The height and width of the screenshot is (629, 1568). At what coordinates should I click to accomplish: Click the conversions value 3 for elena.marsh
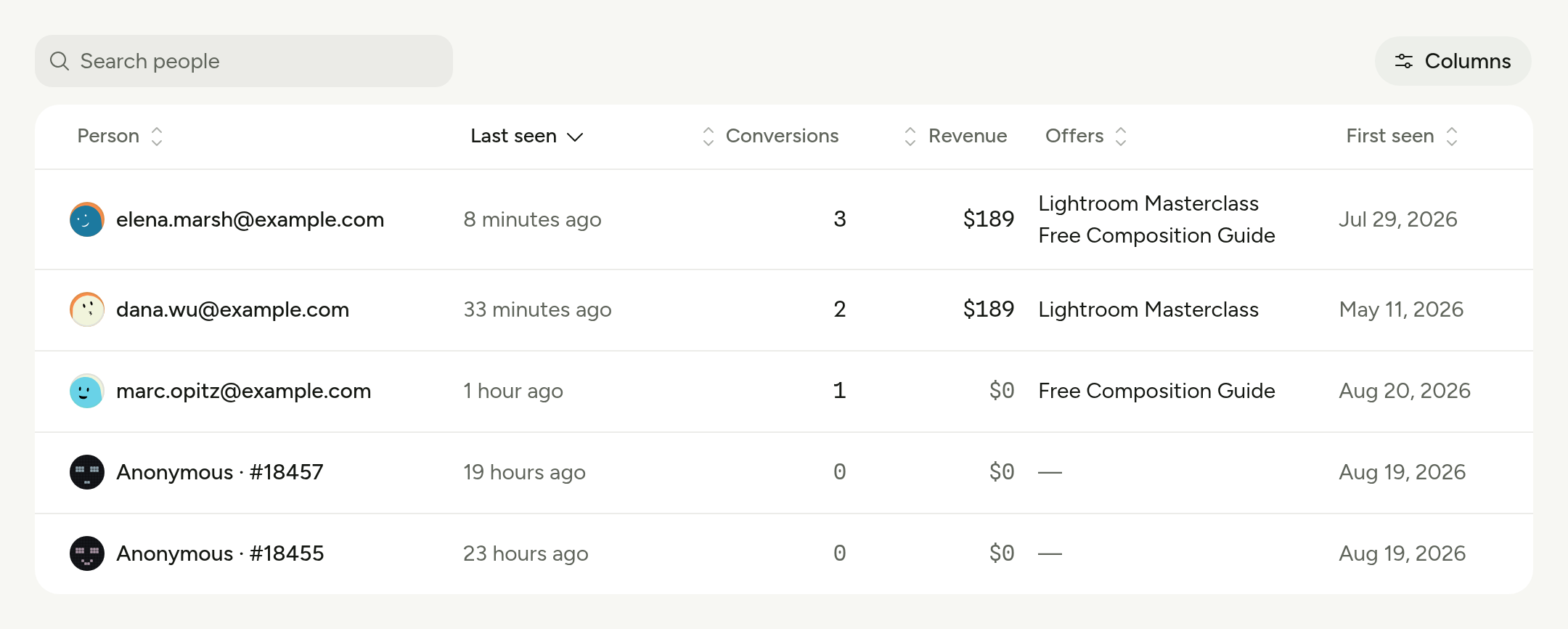[840, 219]
